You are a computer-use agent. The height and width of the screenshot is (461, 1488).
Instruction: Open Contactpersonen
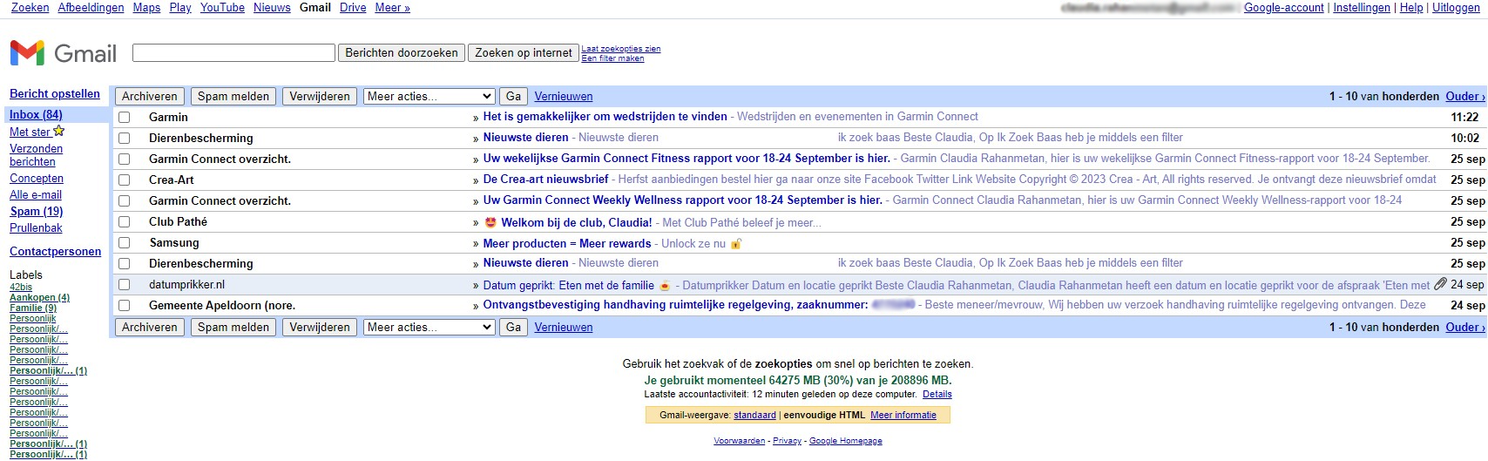[x=55, y=252]
